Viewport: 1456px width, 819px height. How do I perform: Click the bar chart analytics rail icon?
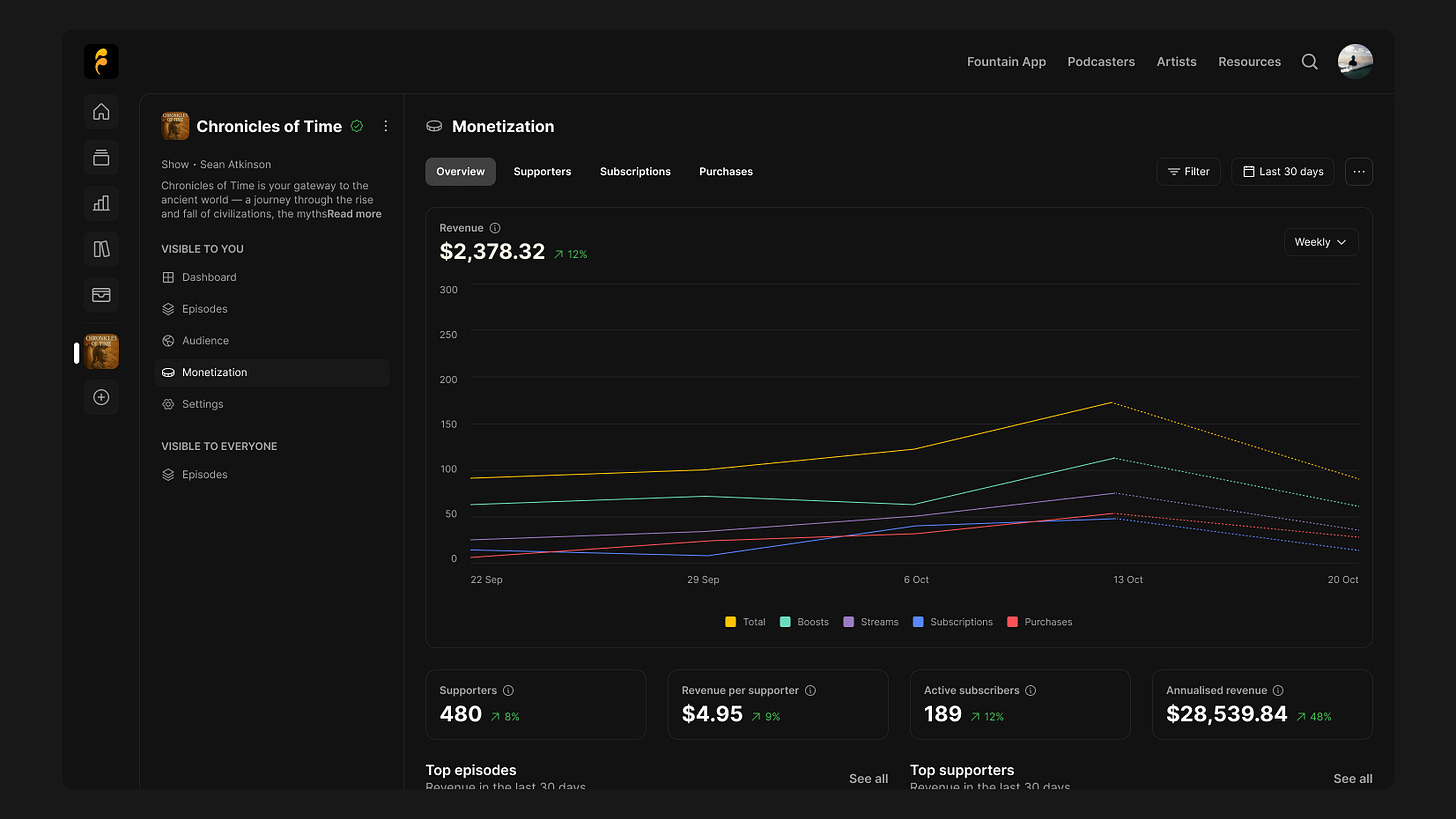point(101,203)
